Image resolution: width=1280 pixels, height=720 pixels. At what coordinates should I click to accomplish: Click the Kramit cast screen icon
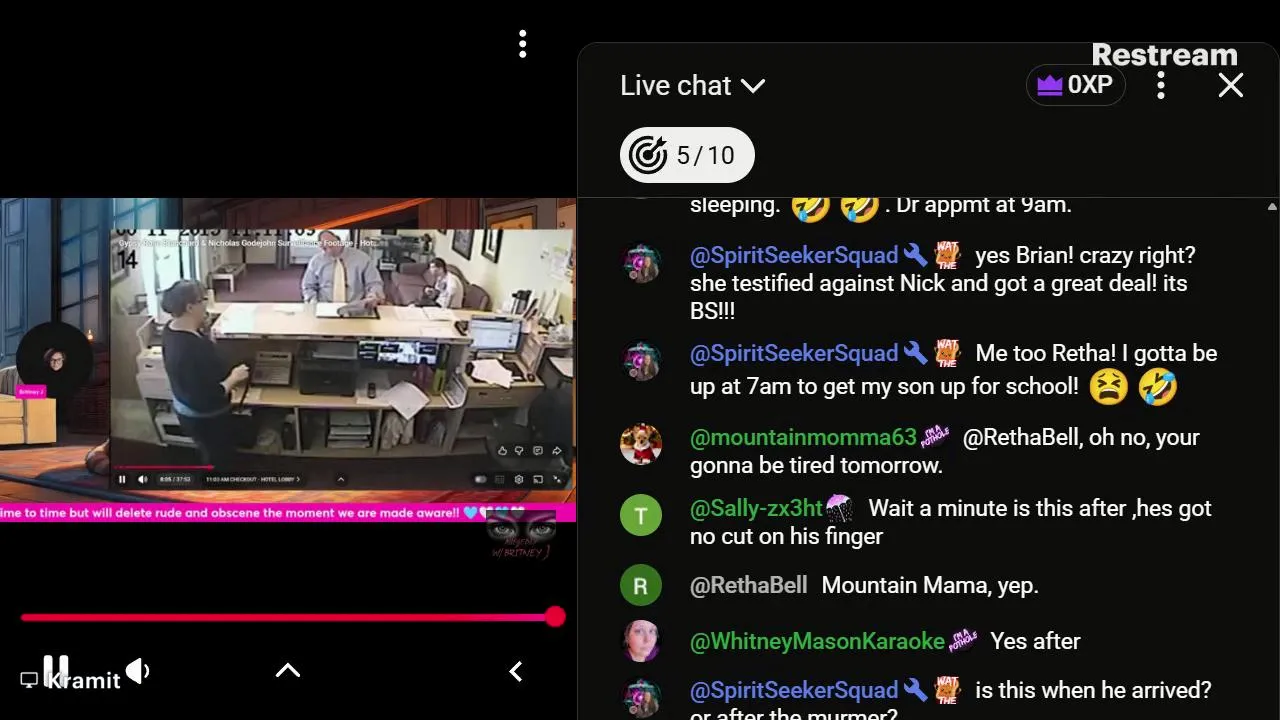click(x=29, y=680)
